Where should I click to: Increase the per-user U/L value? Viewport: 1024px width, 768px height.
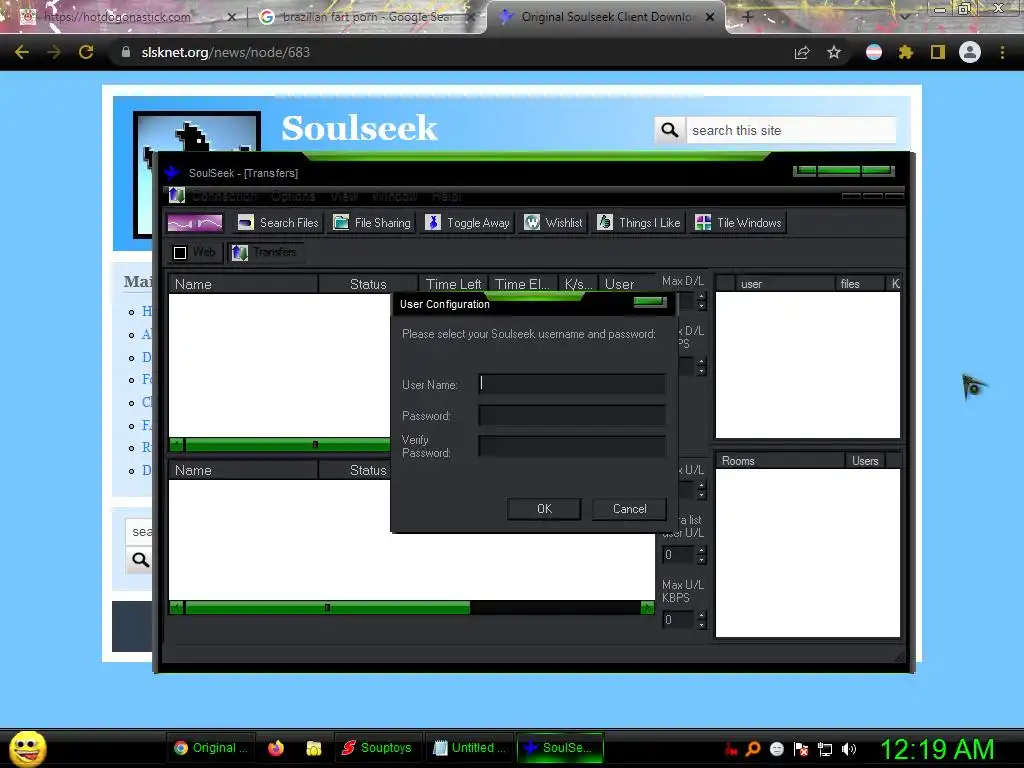701,551
